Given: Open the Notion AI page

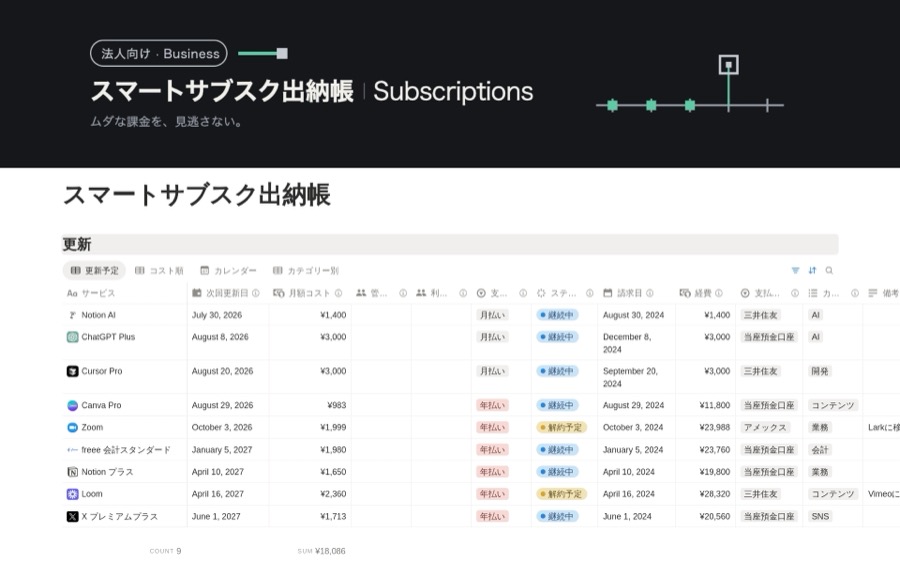Looking at the screenshot, I should [98, 315].
